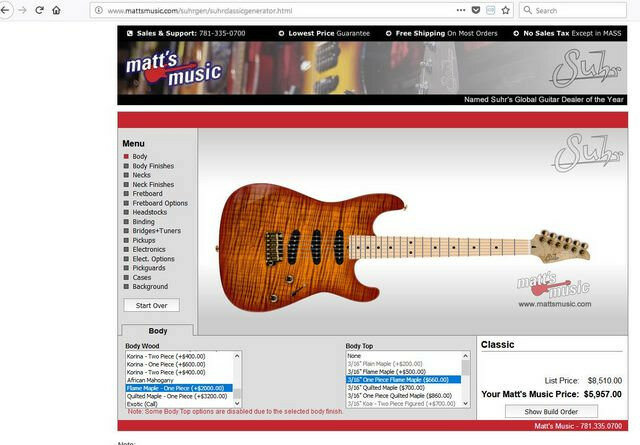The height and width of the screenshot is (445, 640).
Task: Click the Start Over button
Action: pyautogui.click(x=151, y=305)
